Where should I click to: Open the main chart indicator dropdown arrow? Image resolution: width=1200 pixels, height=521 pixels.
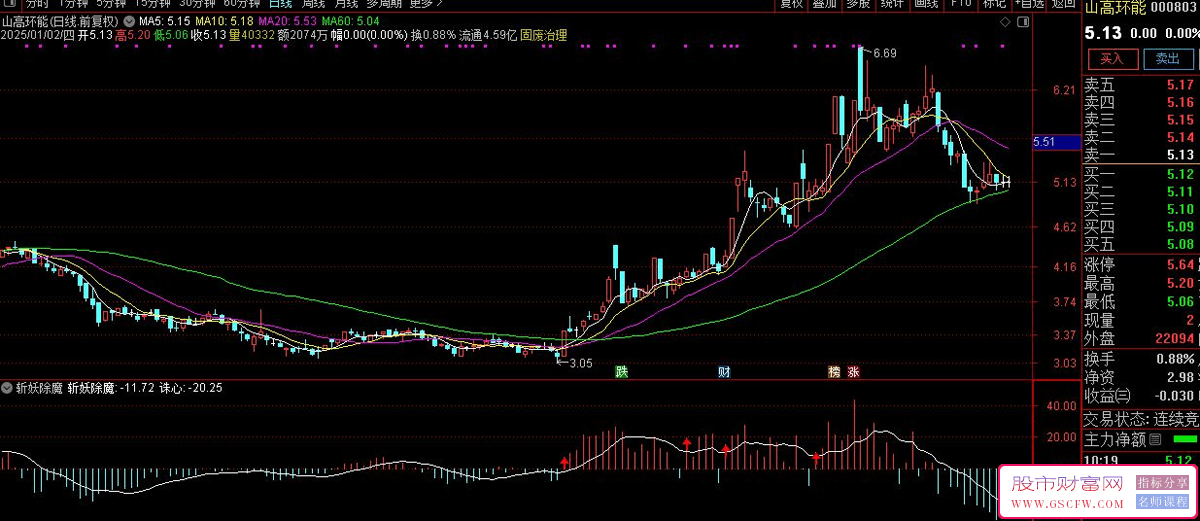128,20
